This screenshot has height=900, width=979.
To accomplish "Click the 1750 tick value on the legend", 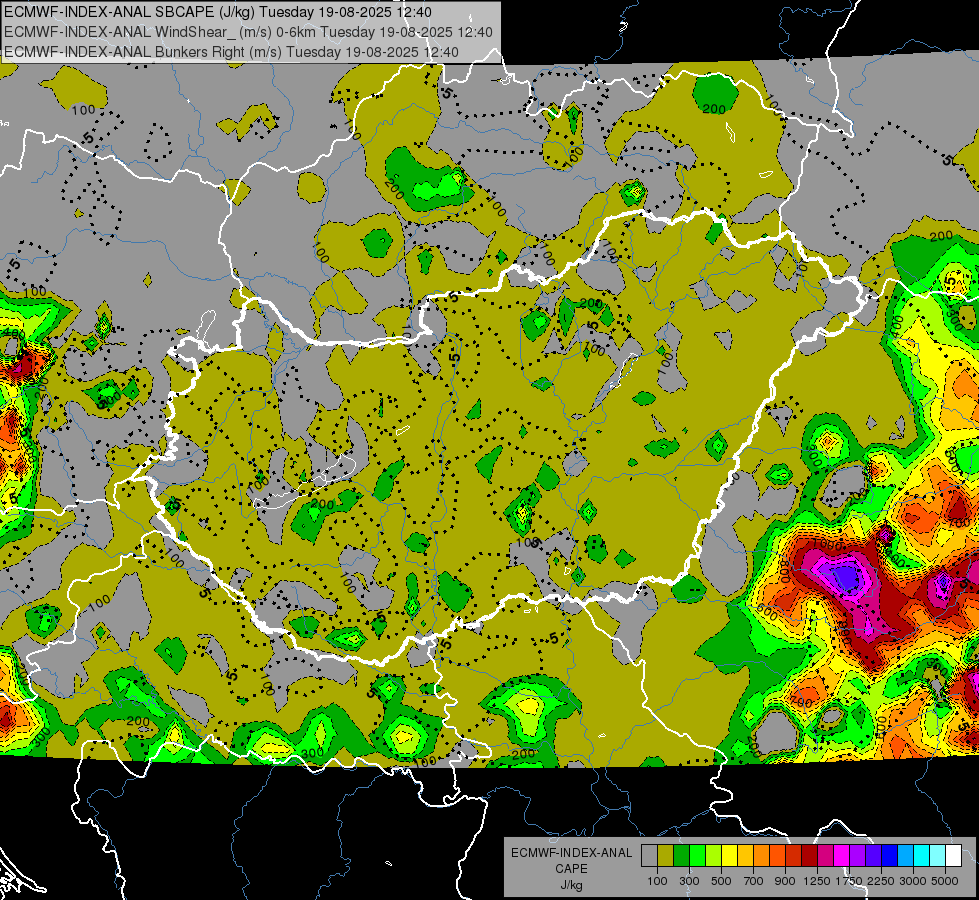I will click(x=849, y=881).
